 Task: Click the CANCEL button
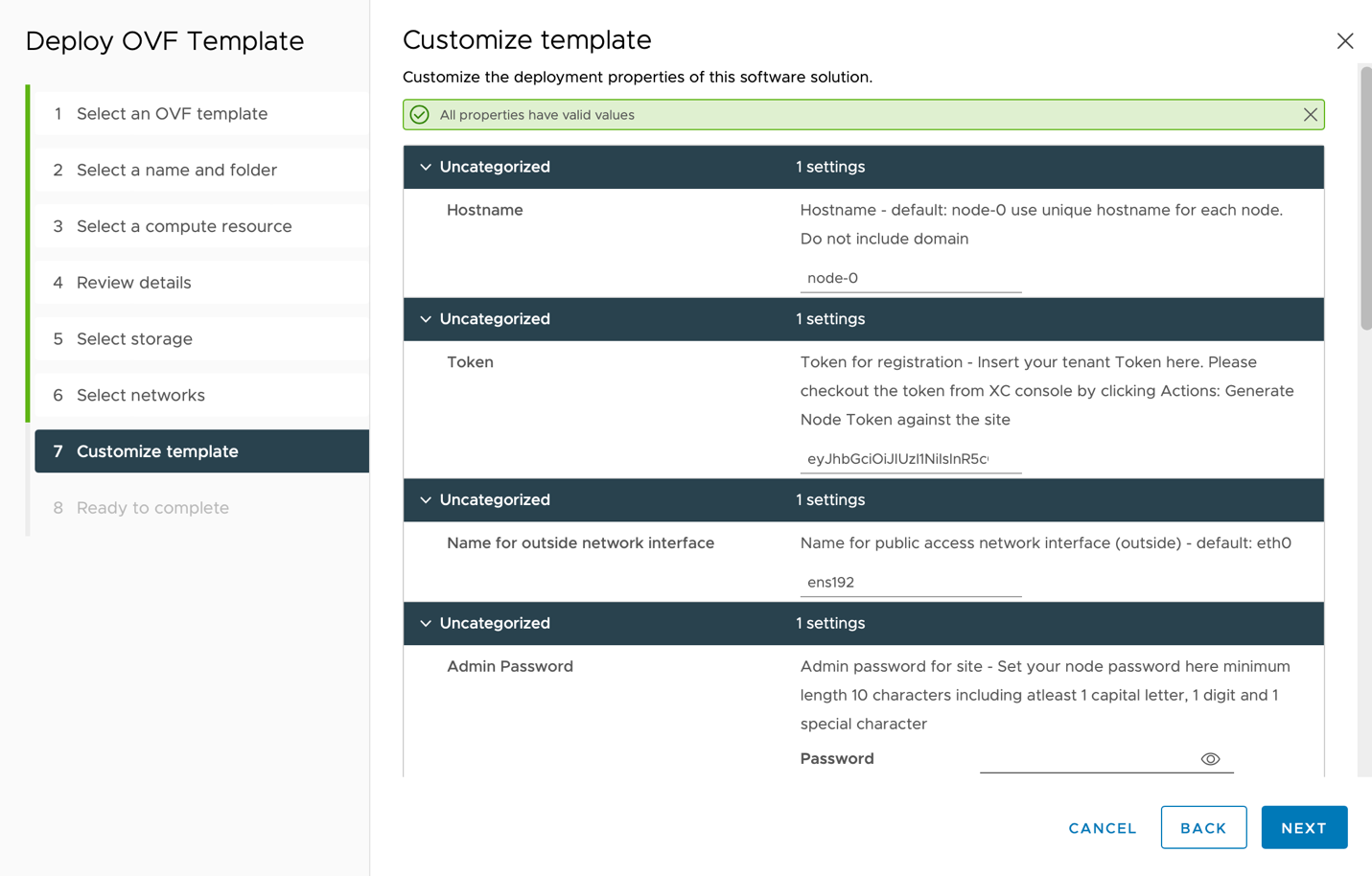tap(1102, 827)
